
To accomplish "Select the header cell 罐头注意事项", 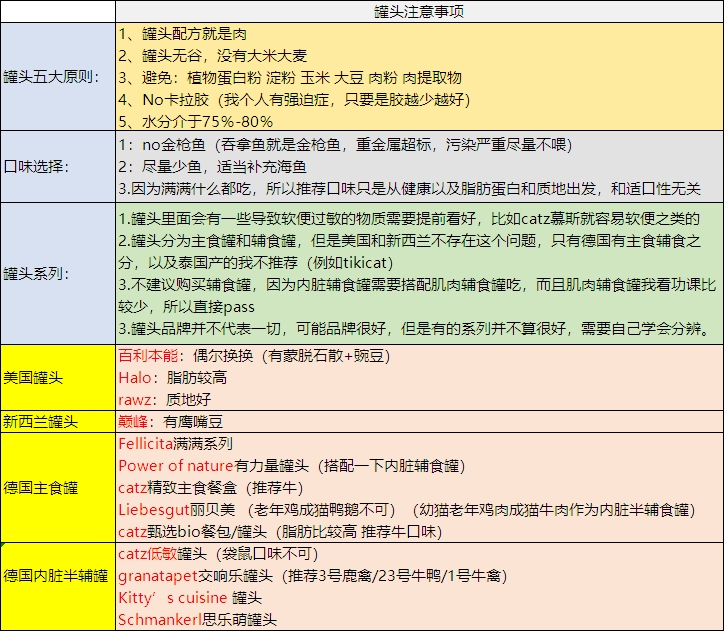I will click(x=419, y=12).
